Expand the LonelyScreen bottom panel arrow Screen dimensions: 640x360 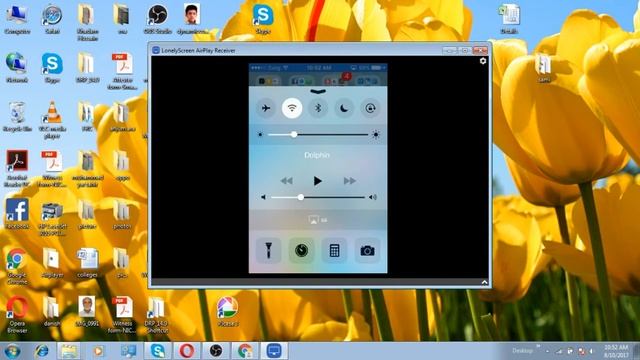tap(484, 282)
